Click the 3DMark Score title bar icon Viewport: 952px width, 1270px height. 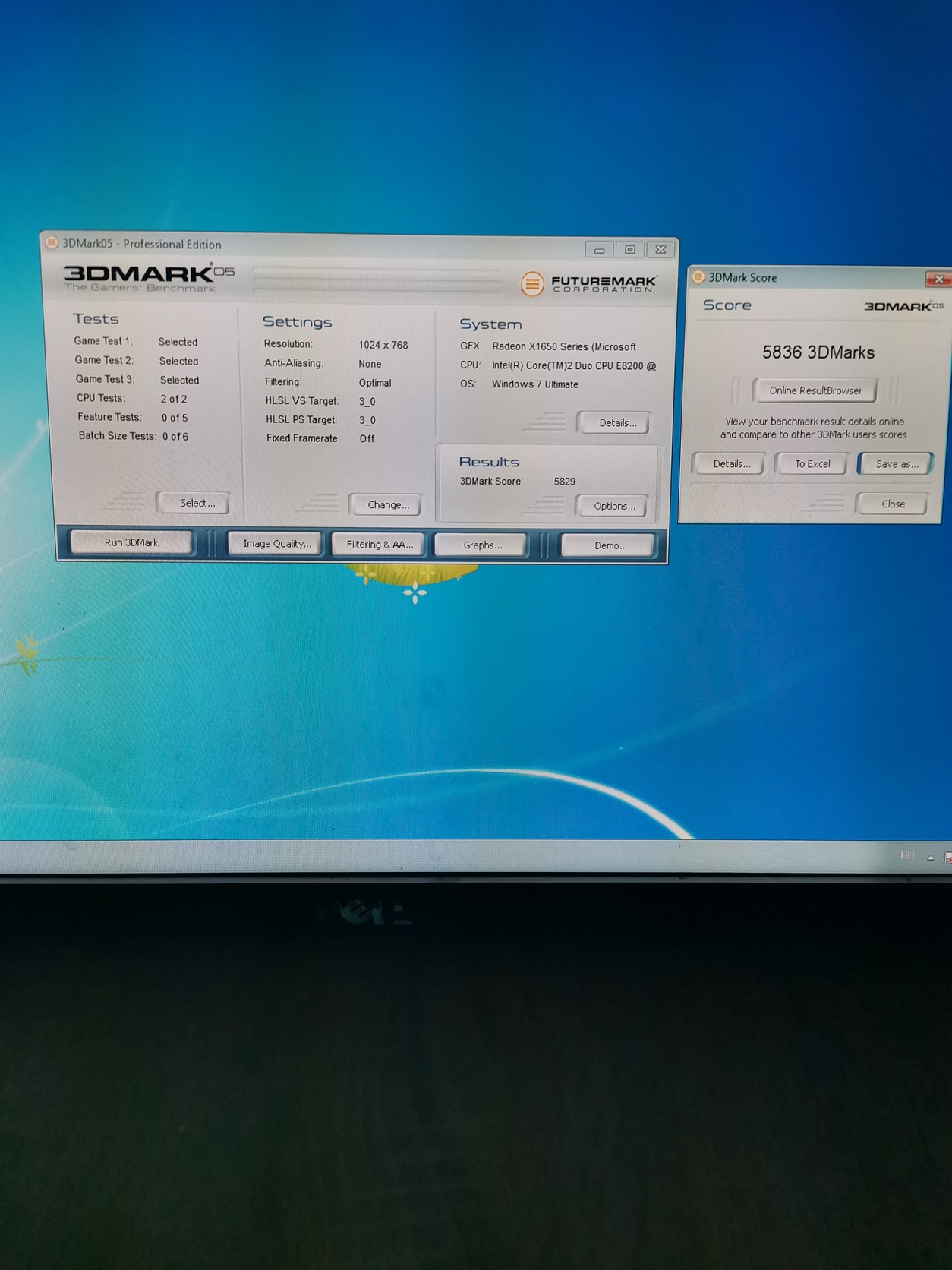pos(698,277)
